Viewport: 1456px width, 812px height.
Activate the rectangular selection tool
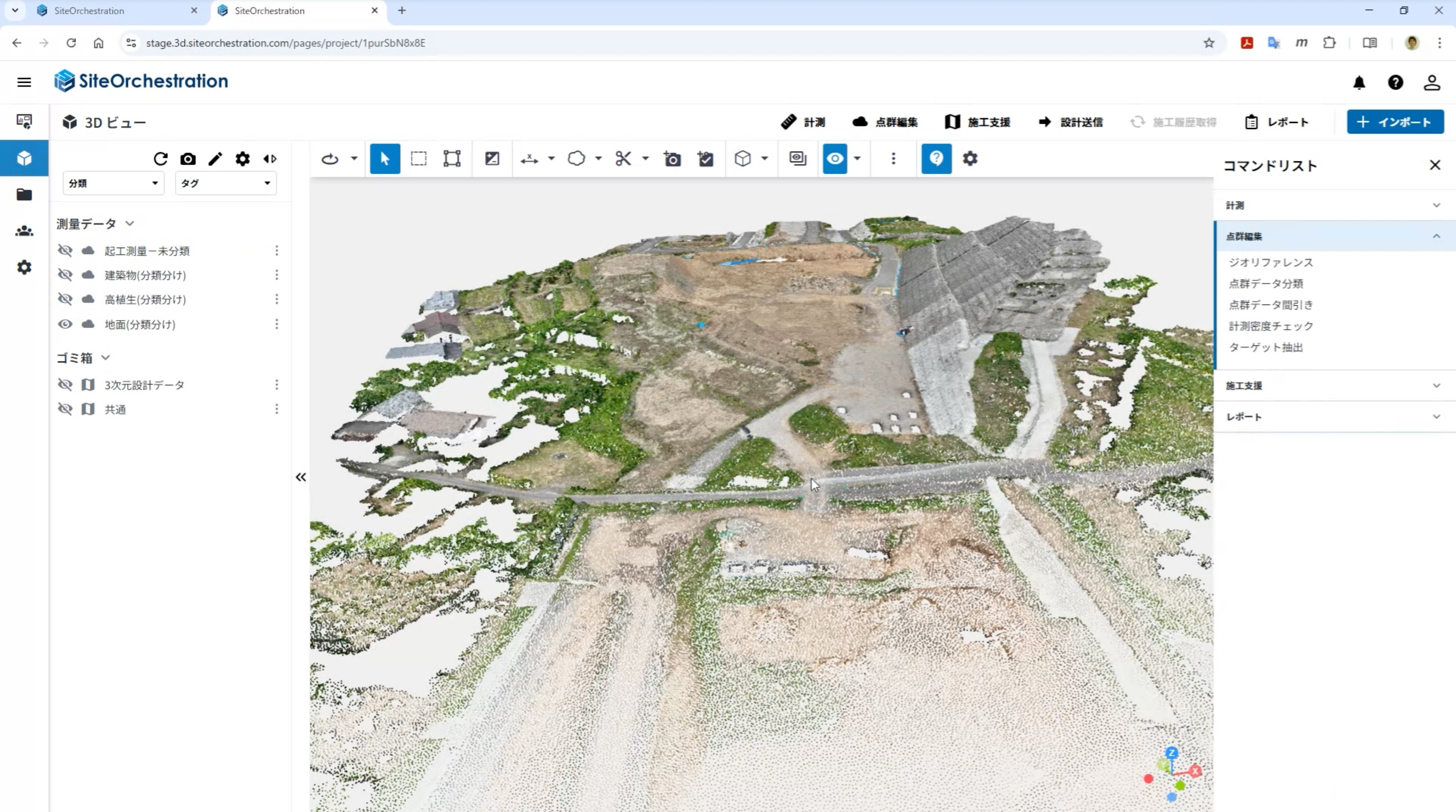coord(418,159)
